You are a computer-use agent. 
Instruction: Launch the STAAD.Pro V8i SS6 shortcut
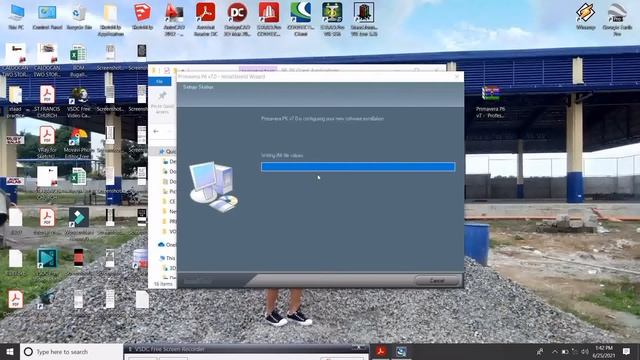(x=332, y=20)
